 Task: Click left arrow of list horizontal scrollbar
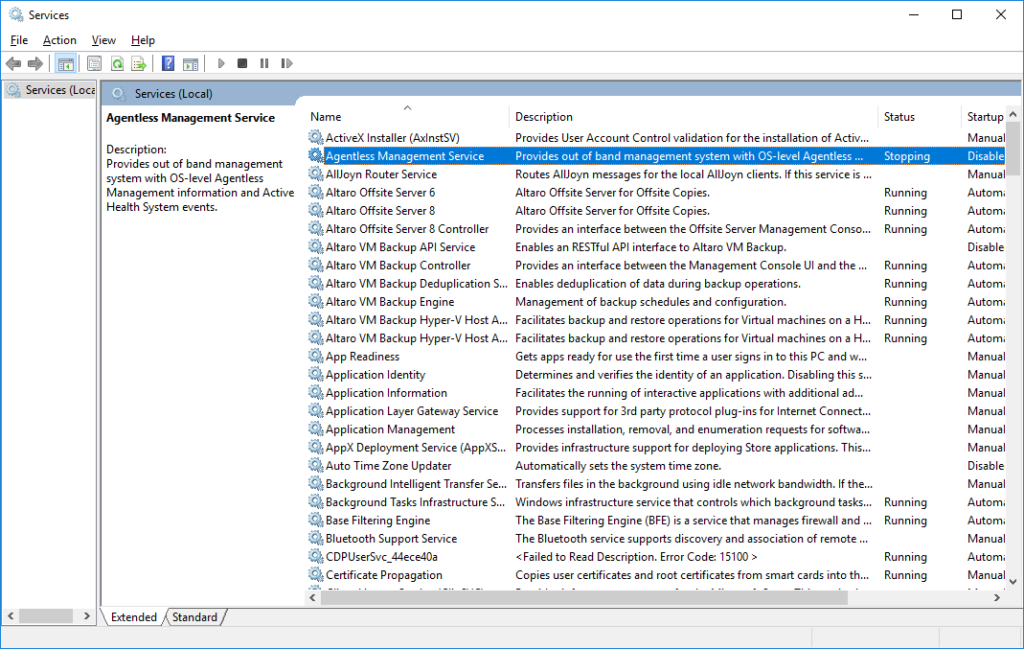coord(313,597)
